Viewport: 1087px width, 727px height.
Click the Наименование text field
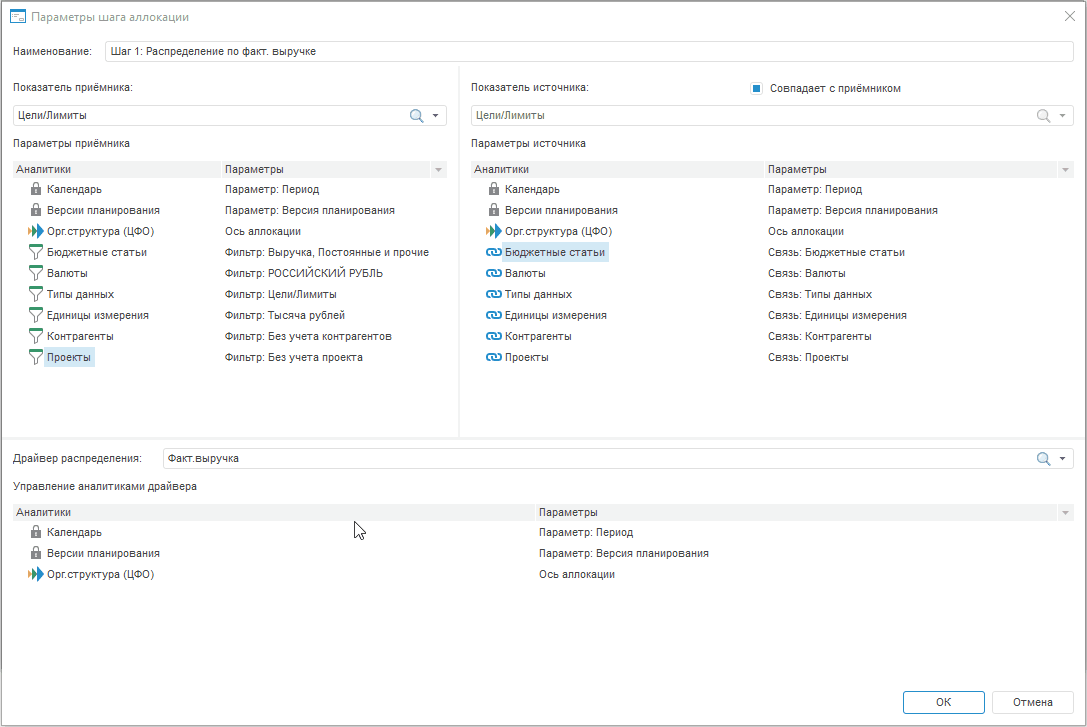[588, 51]
